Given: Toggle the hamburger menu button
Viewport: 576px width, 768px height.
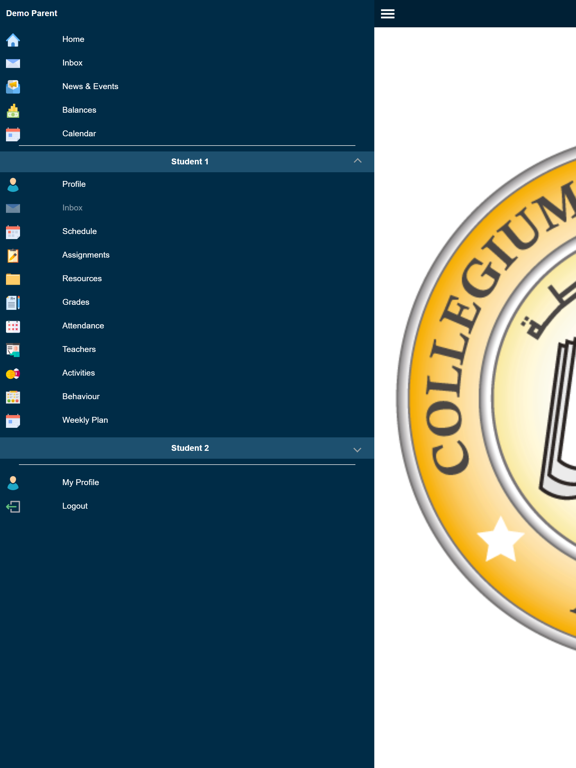Looking at the screenshot, I should 387,14.
